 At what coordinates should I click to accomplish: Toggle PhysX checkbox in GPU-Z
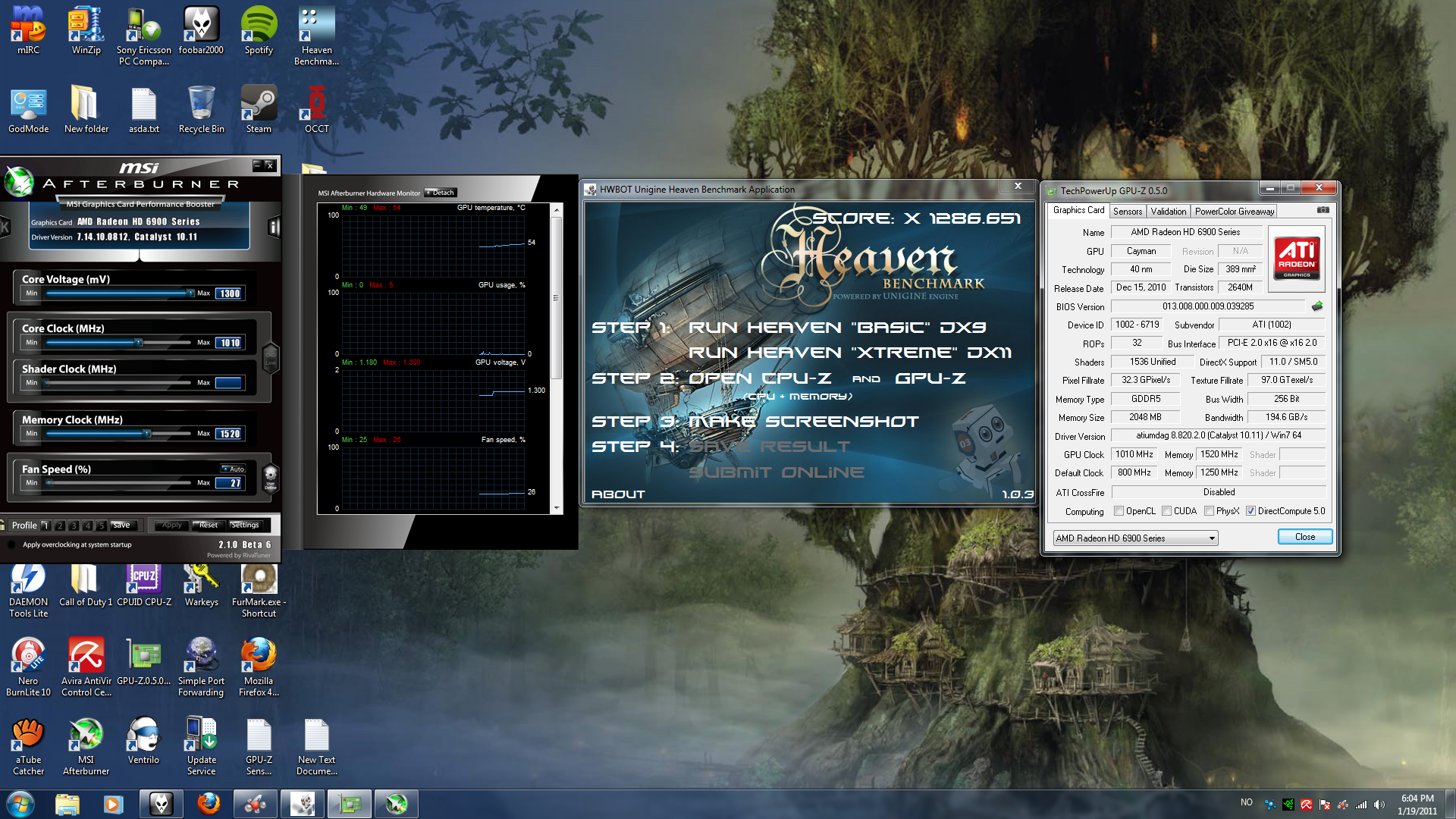1209,511
